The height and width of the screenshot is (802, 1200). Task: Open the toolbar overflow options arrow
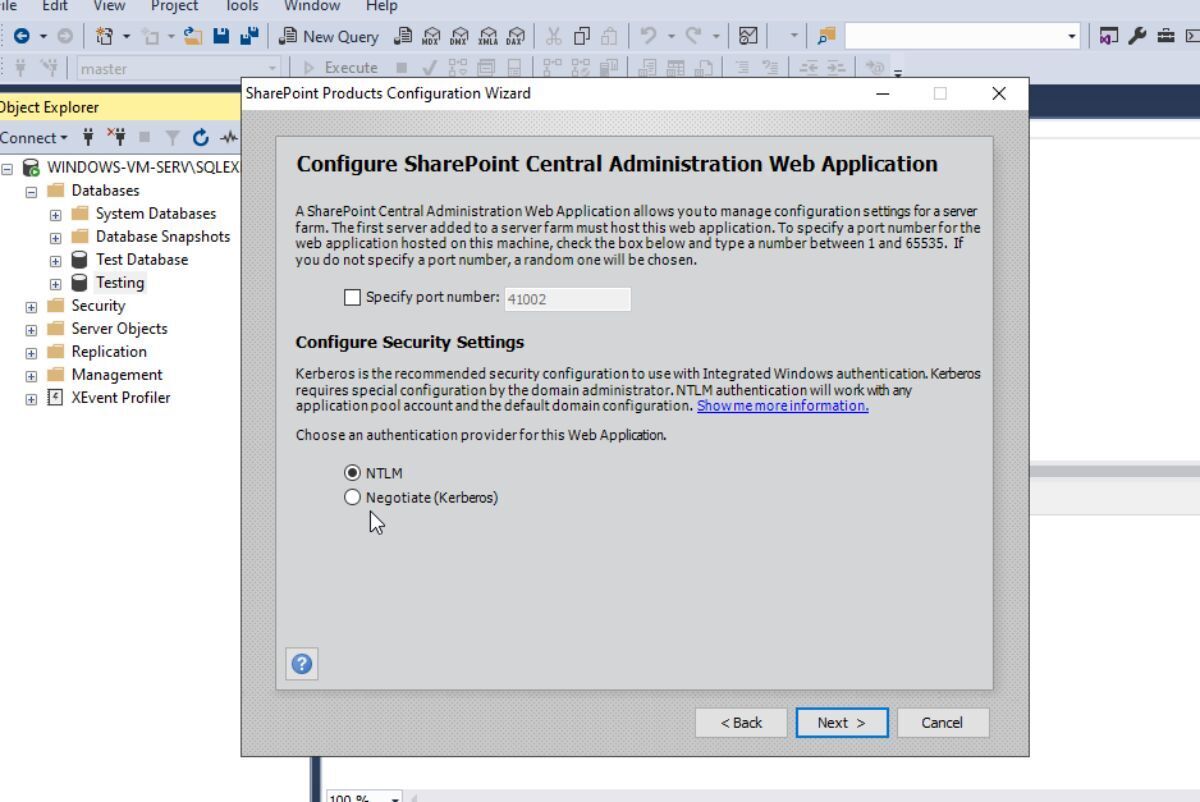[x=898, y=74]
